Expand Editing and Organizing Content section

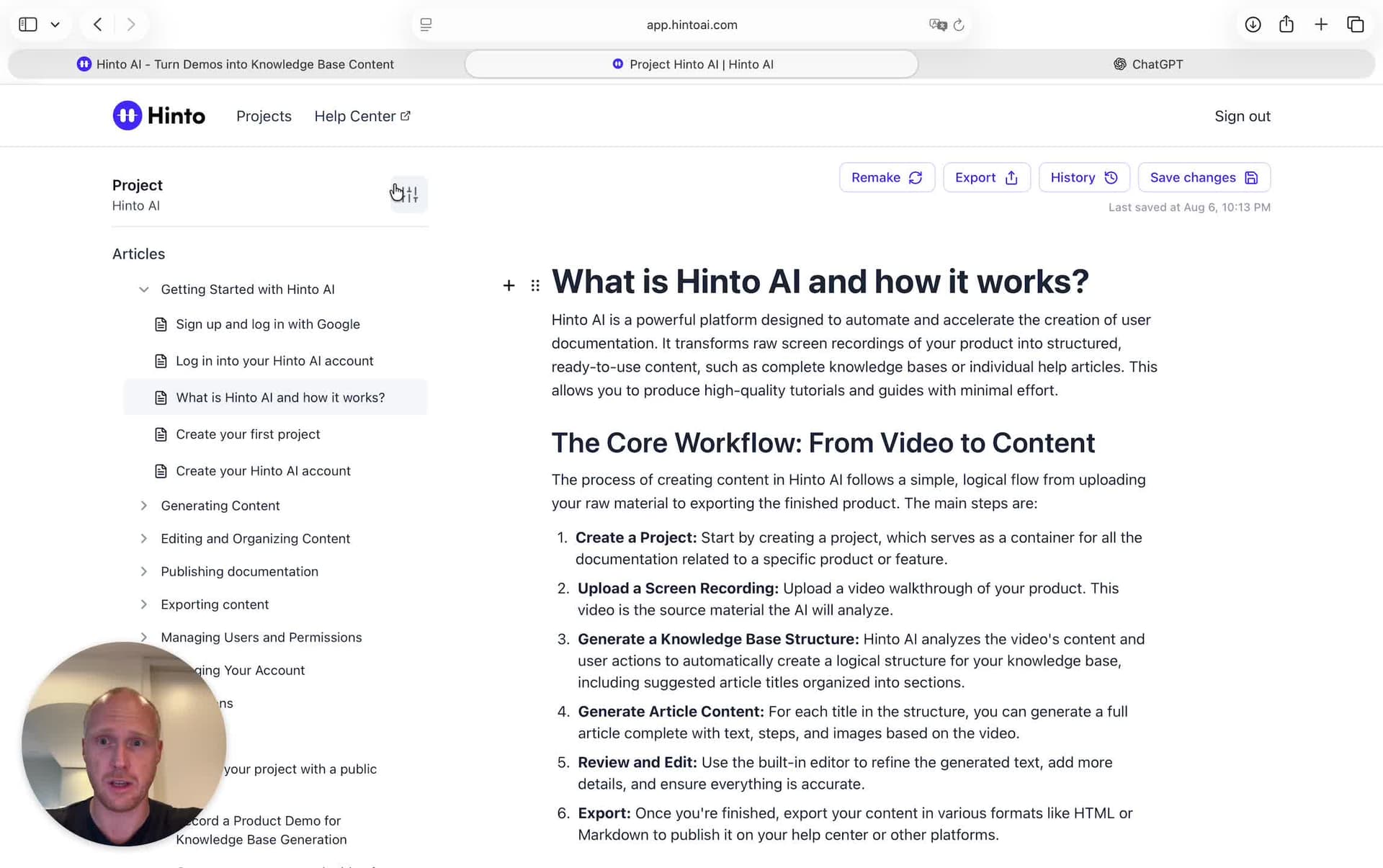[x=144, y=539]
